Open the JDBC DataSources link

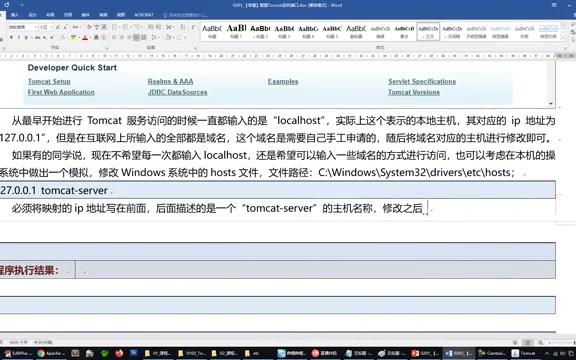177,92
